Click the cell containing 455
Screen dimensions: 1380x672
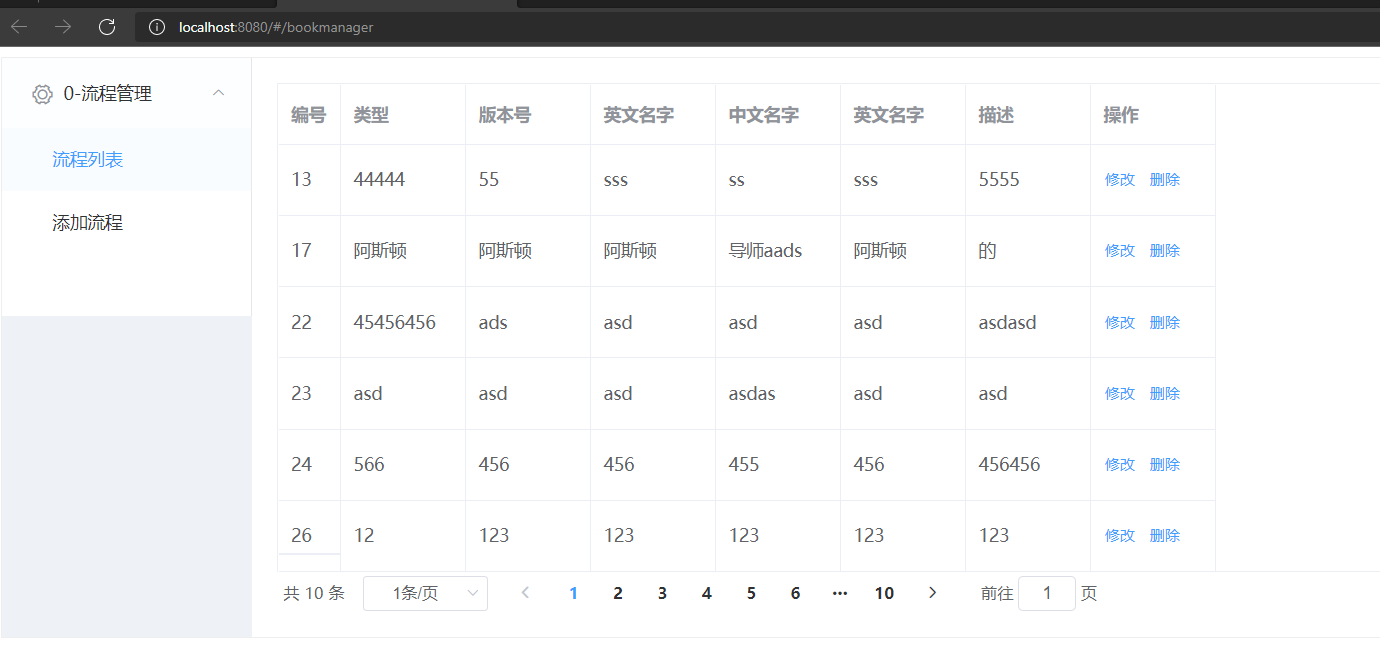tap(778, 465)
